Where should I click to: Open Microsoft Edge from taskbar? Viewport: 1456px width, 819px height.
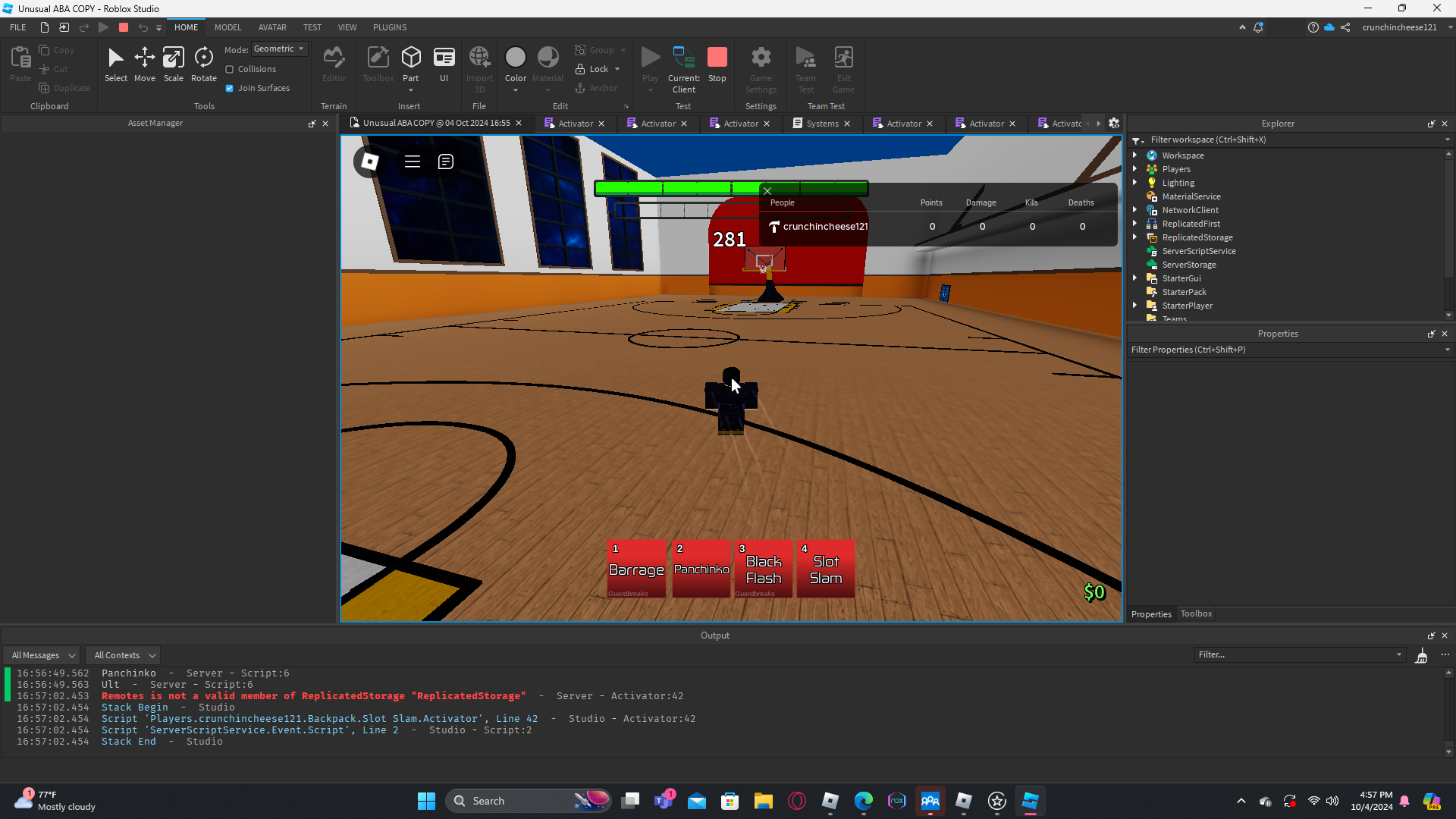[864, 801]
